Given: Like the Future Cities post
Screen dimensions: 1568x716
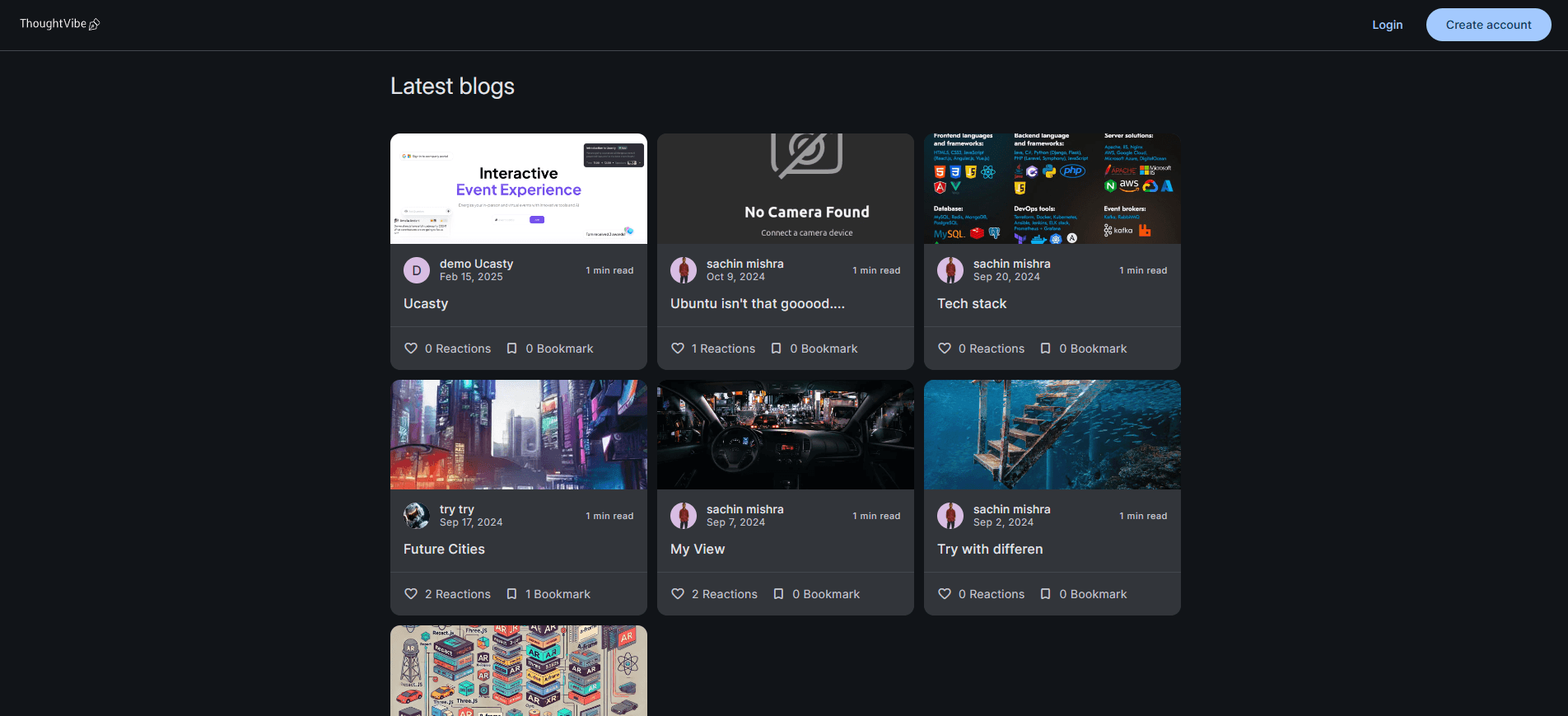Looking at the screenshot, I should (411, 594).
